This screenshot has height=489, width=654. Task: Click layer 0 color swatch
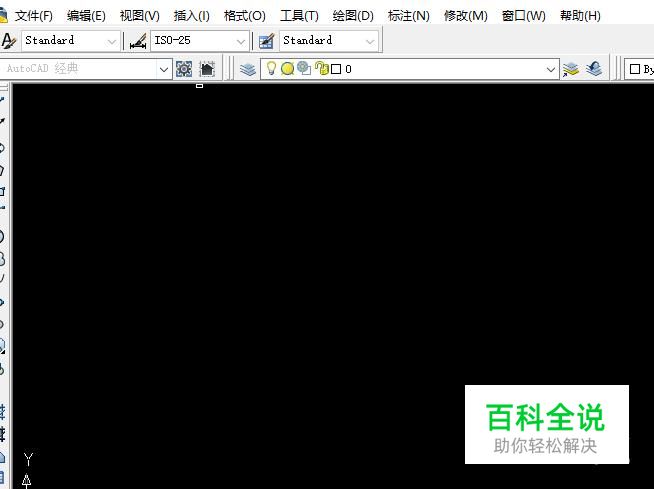pyautogui.click(x=336, y=69)
